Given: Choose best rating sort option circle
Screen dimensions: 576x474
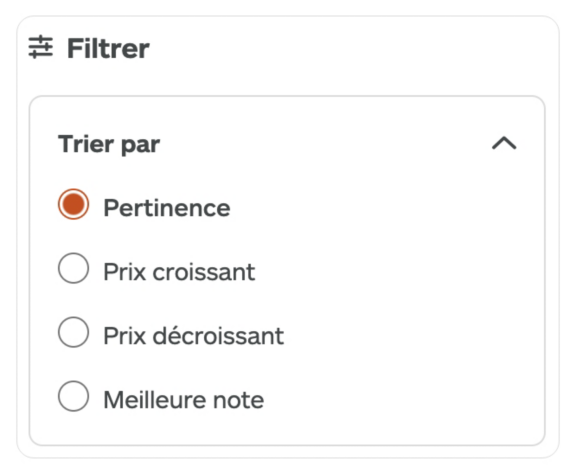Looking at the screenshot, I should 73,396.
